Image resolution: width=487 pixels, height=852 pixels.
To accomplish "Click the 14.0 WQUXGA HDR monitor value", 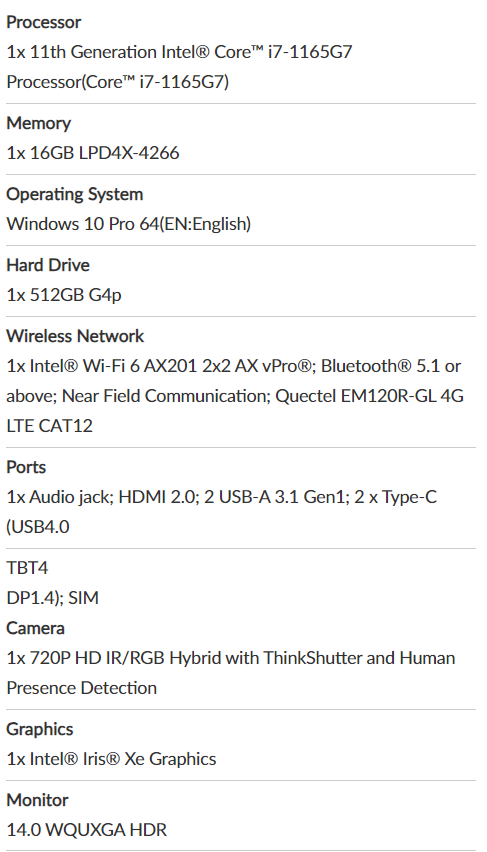I will [x=87, y=830].
